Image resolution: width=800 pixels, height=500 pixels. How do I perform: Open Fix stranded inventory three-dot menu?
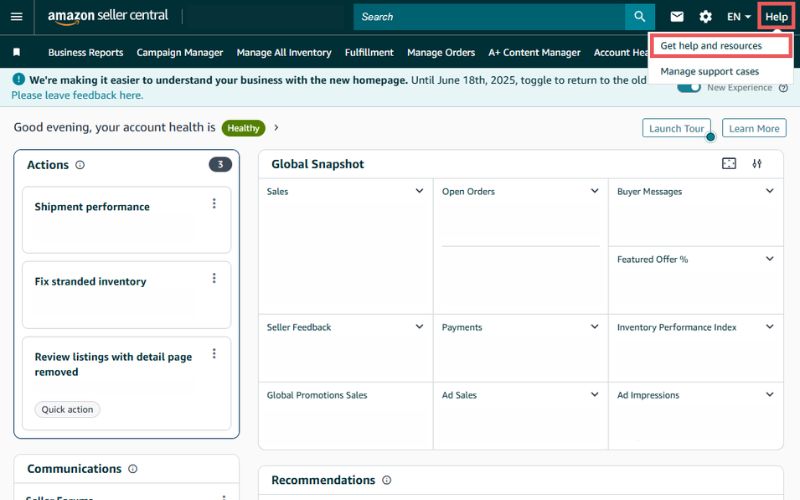[x=214, y=278]
